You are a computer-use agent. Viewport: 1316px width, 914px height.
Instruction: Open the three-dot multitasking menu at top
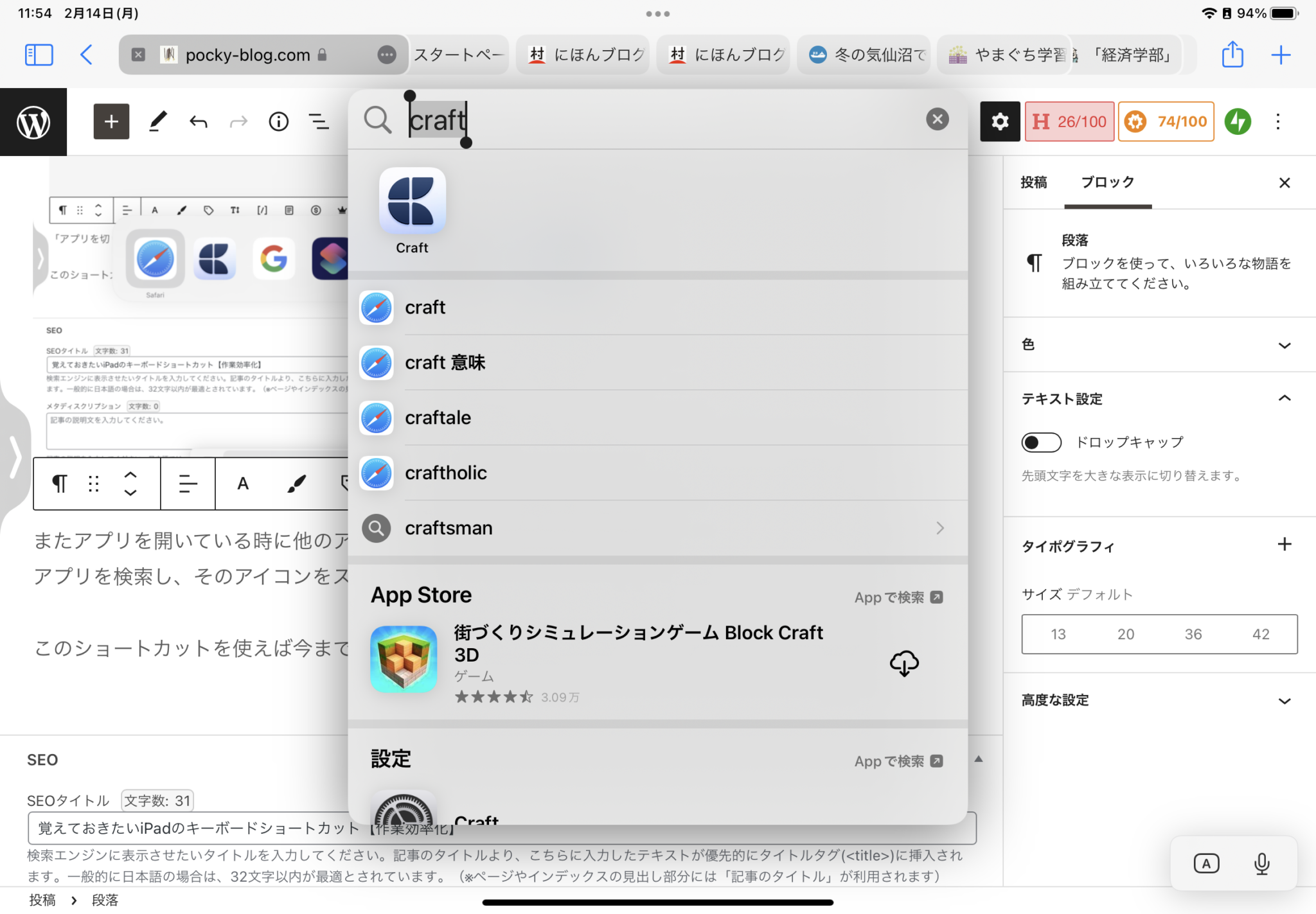(657, 13)
